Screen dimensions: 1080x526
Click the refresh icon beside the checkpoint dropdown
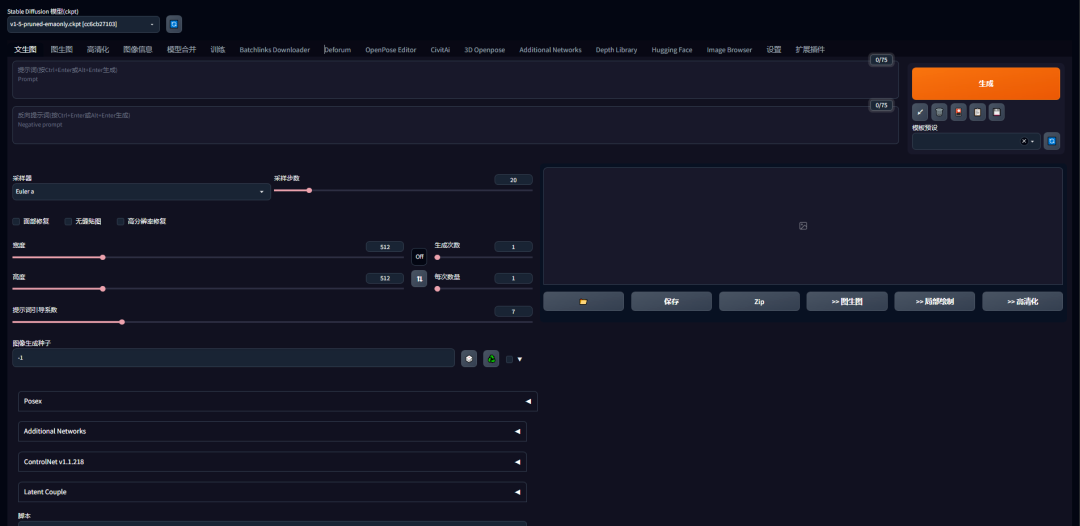[174, 23]
